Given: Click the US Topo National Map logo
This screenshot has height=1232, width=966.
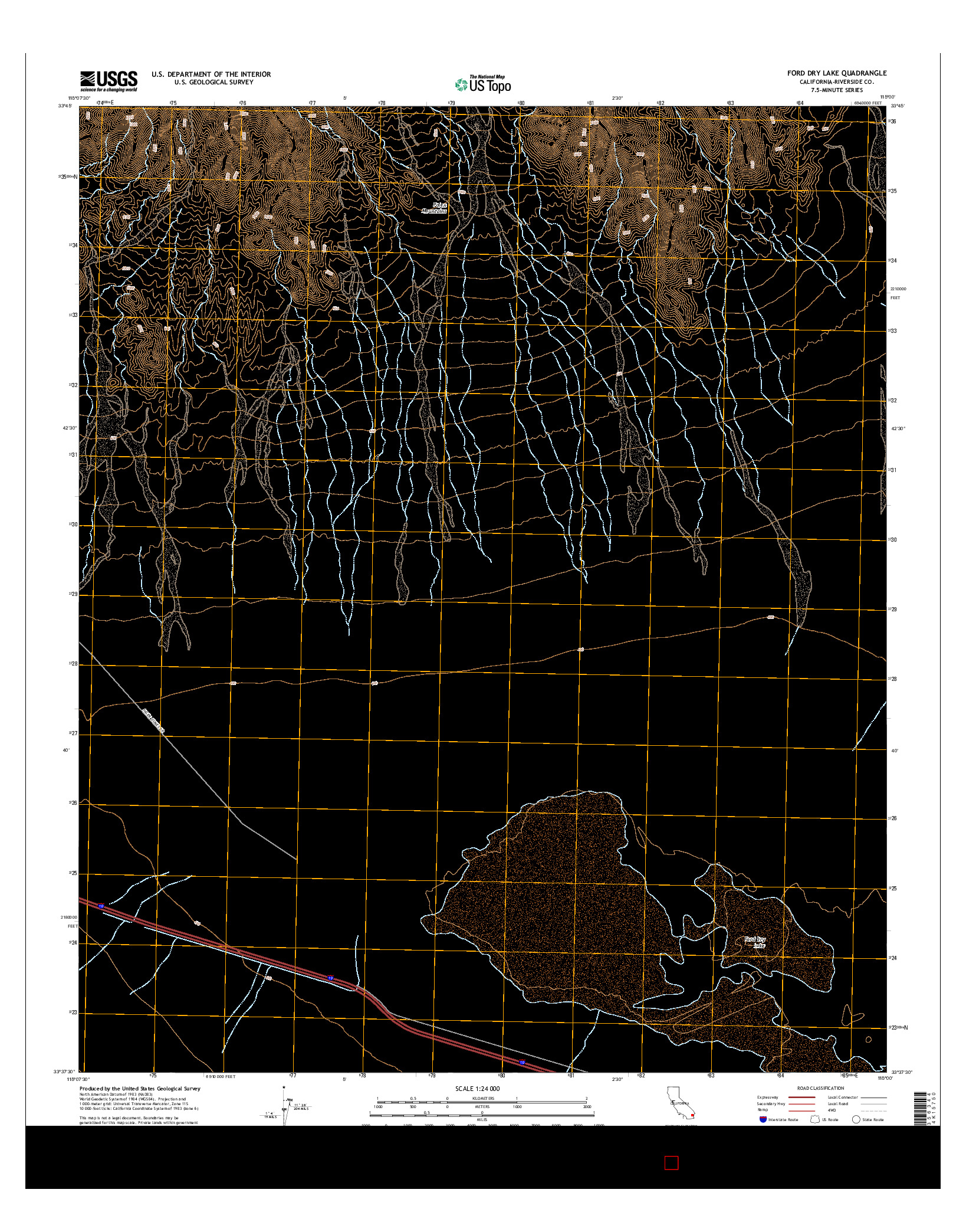Looking at the screenshot, I should point(482,84).
